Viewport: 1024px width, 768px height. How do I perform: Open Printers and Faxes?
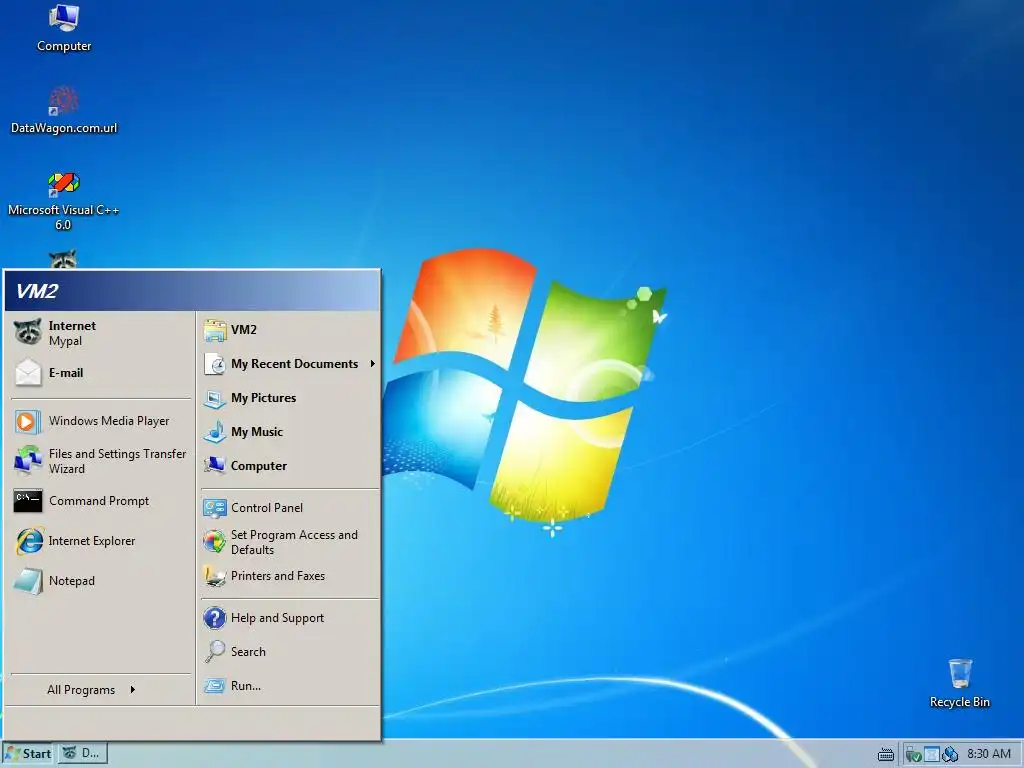click(289, 576)
